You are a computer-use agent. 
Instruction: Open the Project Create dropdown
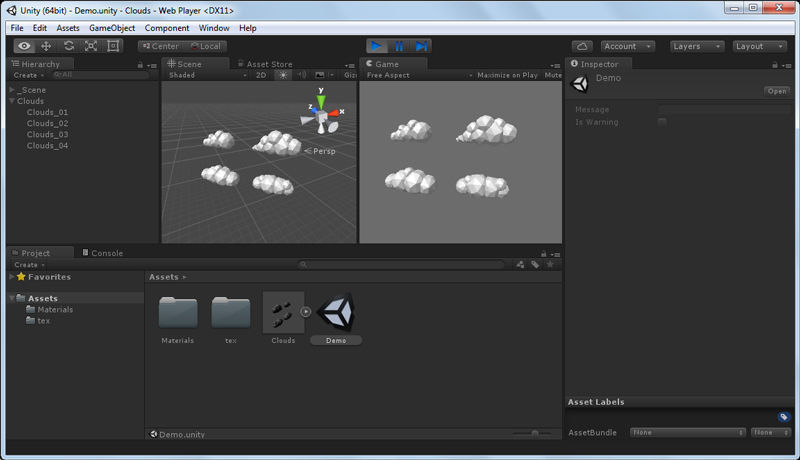tap(30, 265)
